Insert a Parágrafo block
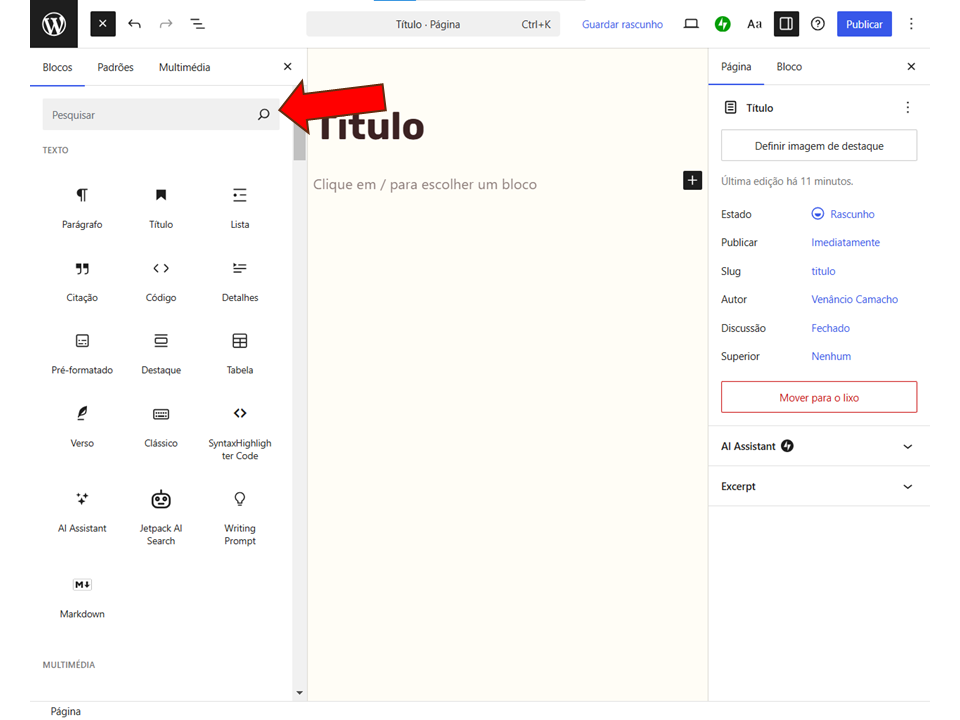Screen dimensions: 960x720 point(82,206)
